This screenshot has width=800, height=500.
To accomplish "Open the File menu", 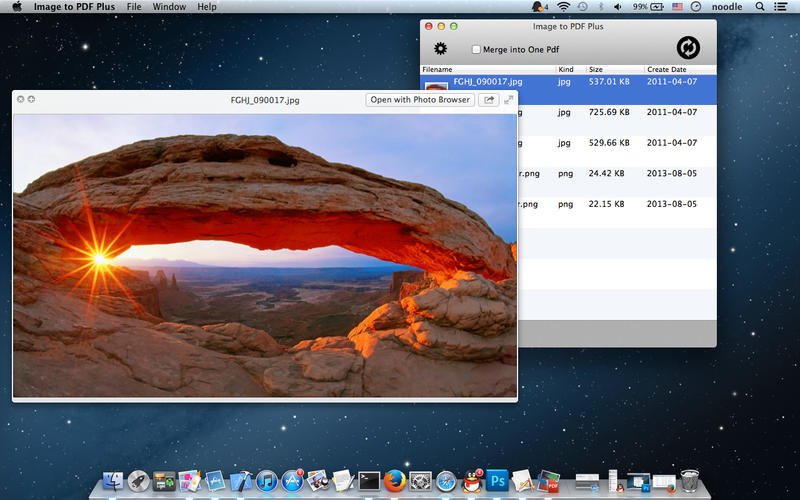I will click(134, 7).
